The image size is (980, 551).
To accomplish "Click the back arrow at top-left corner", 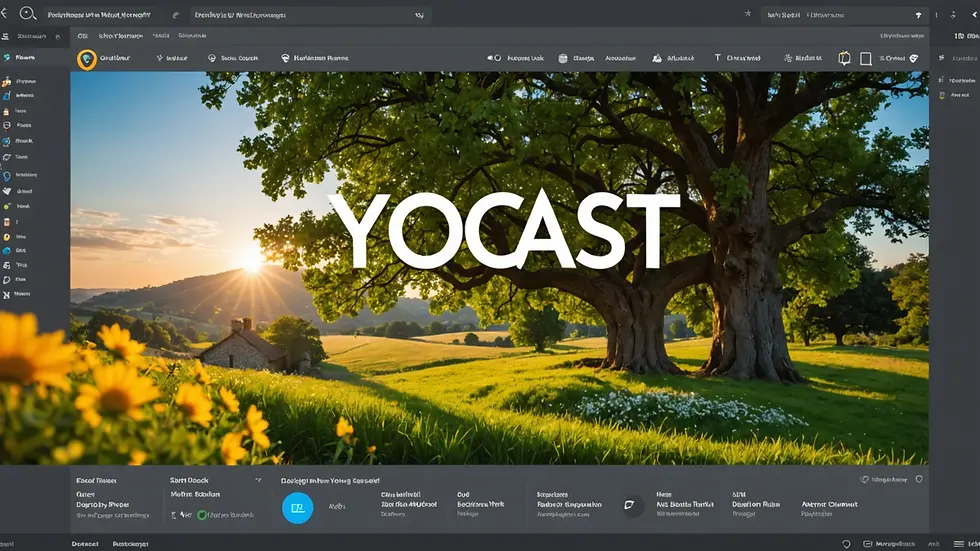I will 4,13.
